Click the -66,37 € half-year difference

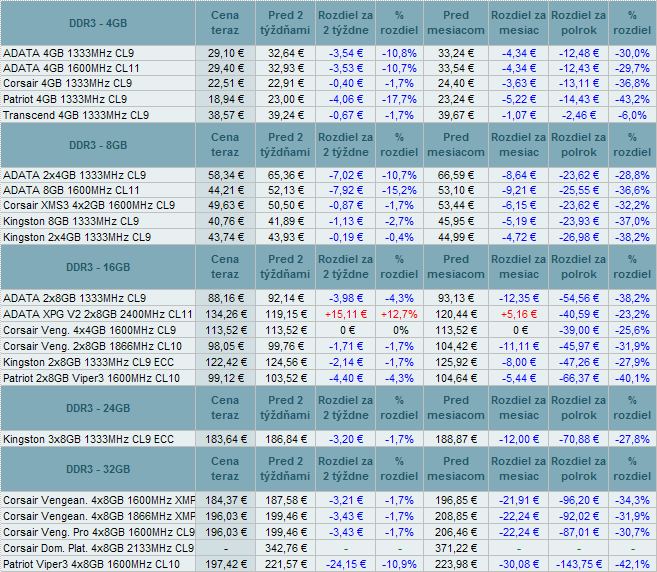579,378
